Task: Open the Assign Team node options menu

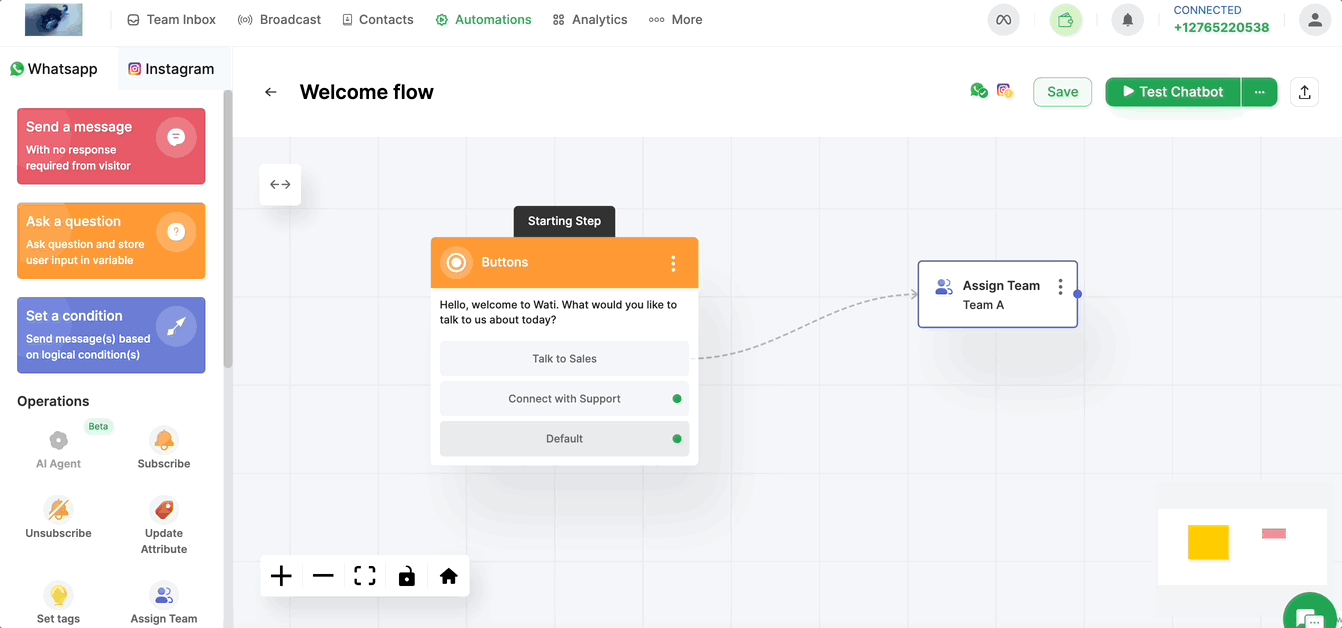Action: pyautogui.click(x=1060, y=285)
